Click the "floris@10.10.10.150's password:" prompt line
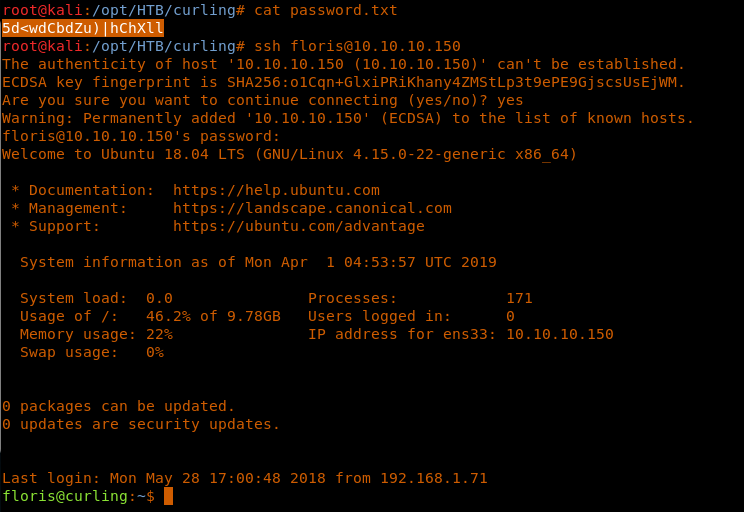 coord(141,136)
